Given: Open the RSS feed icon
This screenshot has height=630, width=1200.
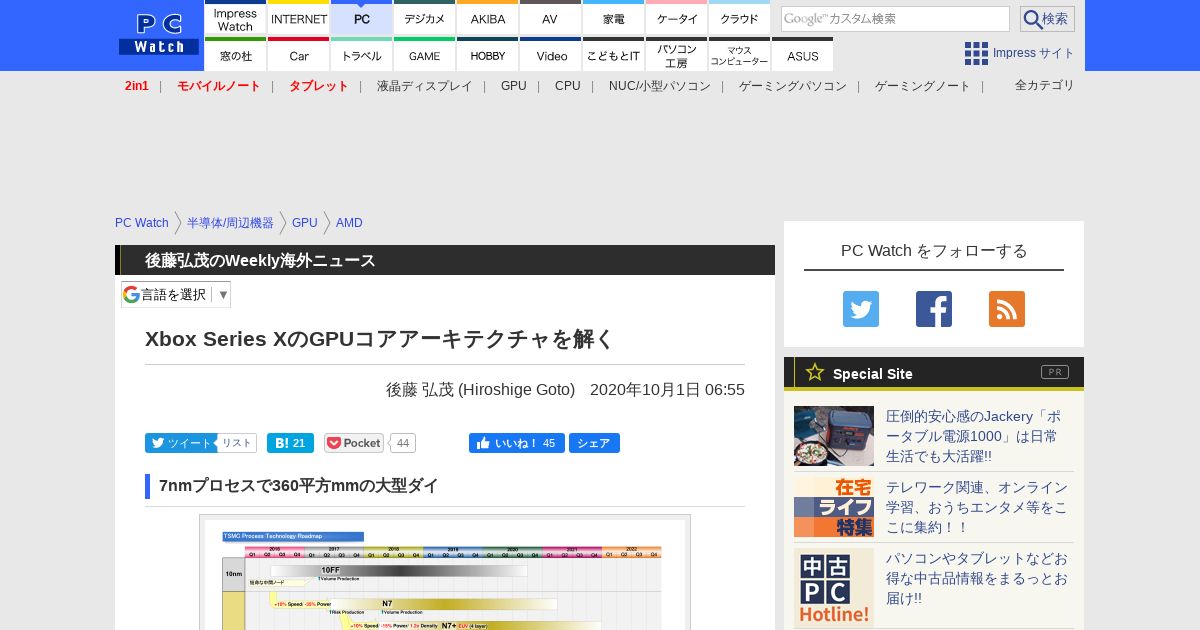Looking at the screenshot, I should [1007, 309].
